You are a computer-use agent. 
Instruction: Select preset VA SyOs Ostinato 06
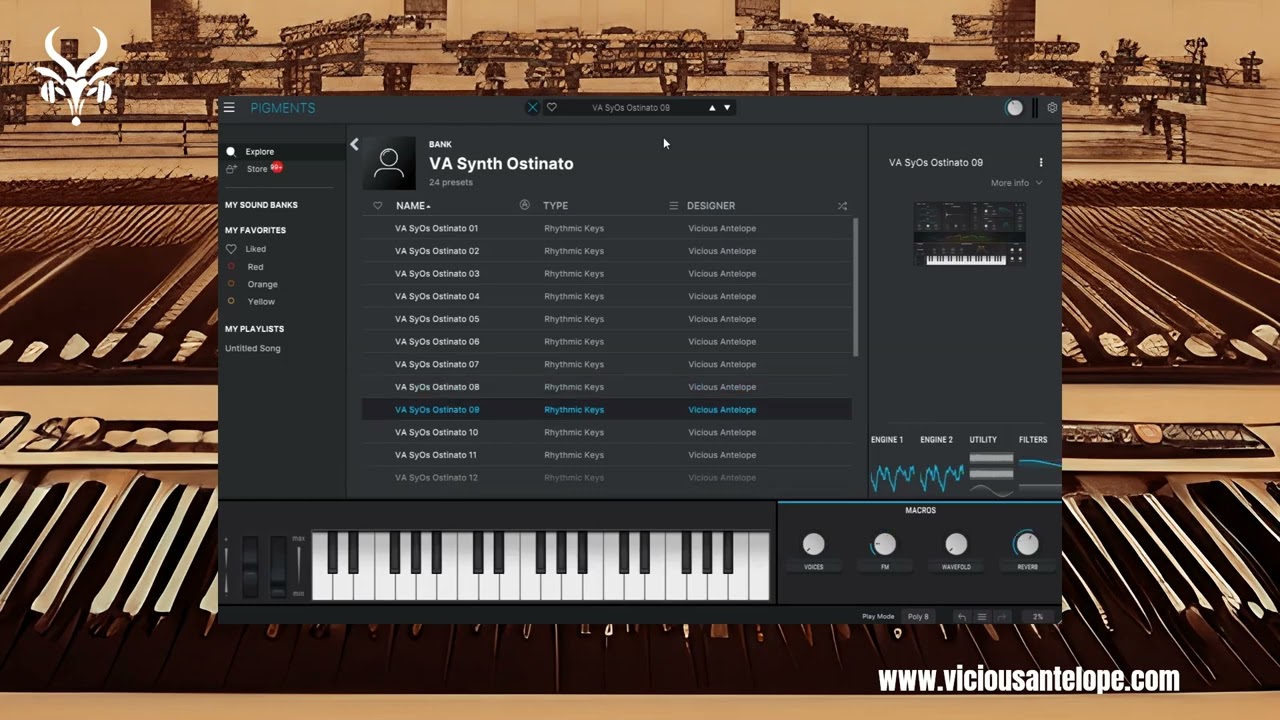pyautogui.click(x=607, y=341)
